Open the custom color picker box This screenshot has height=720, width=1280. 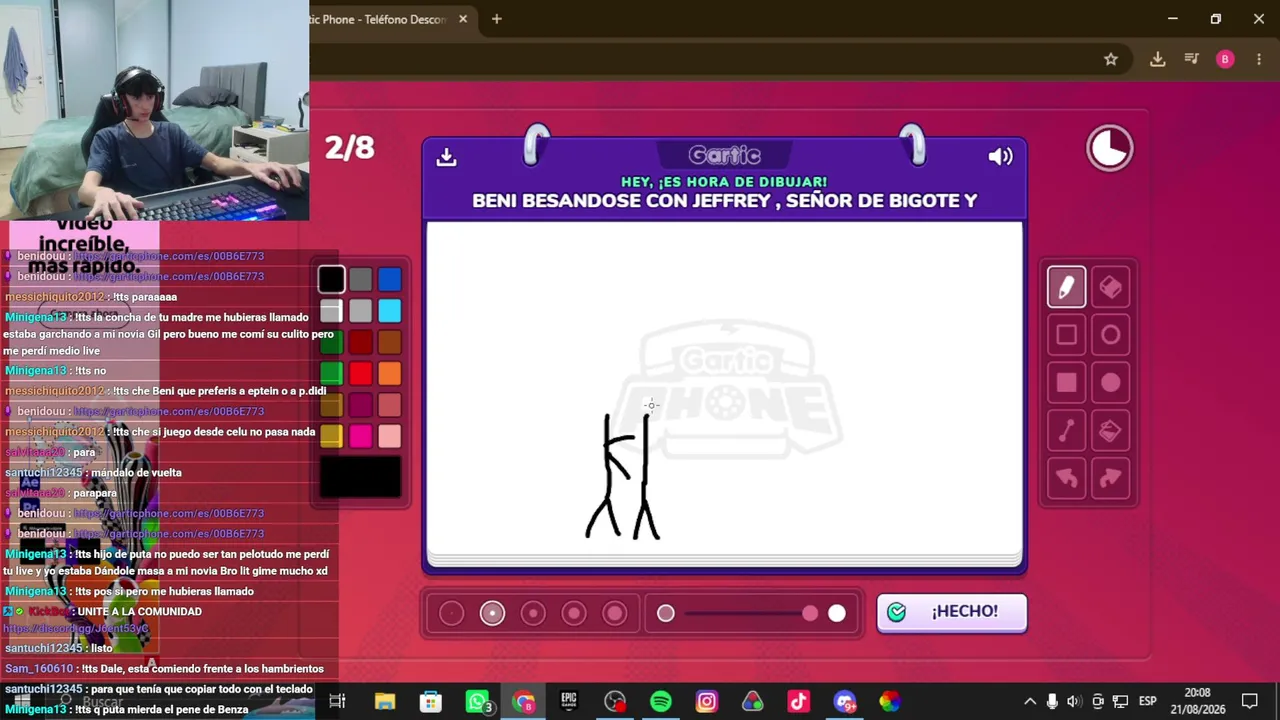click(361, 477)
